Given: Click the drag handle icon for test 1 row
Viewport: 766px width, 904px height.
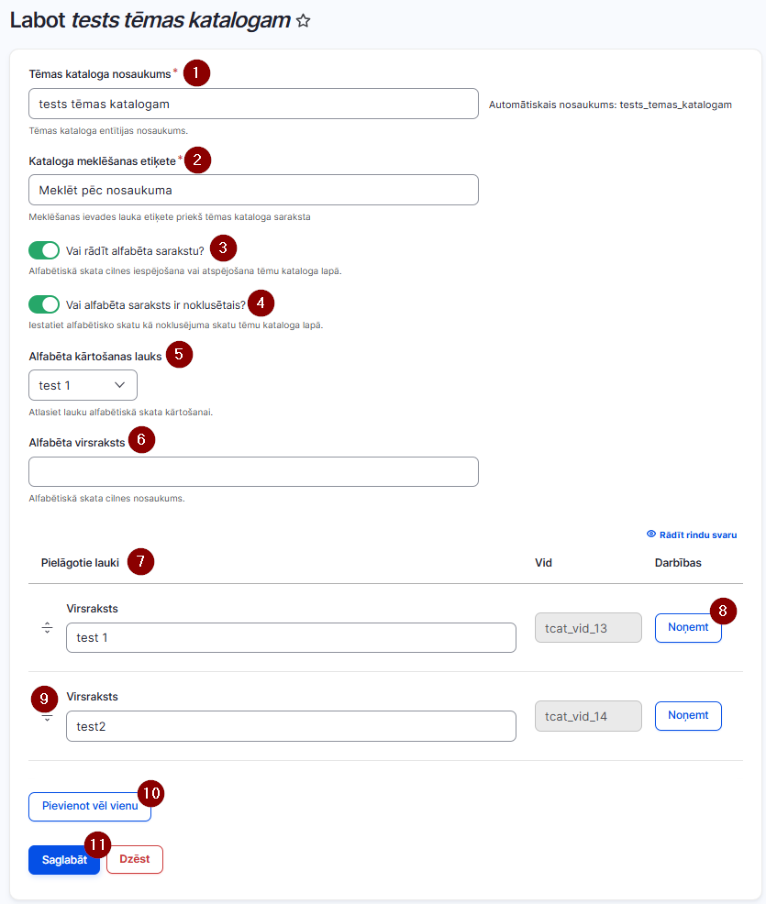Looking at the screenshot, I should pyautogui.click(x=47, y=628).
